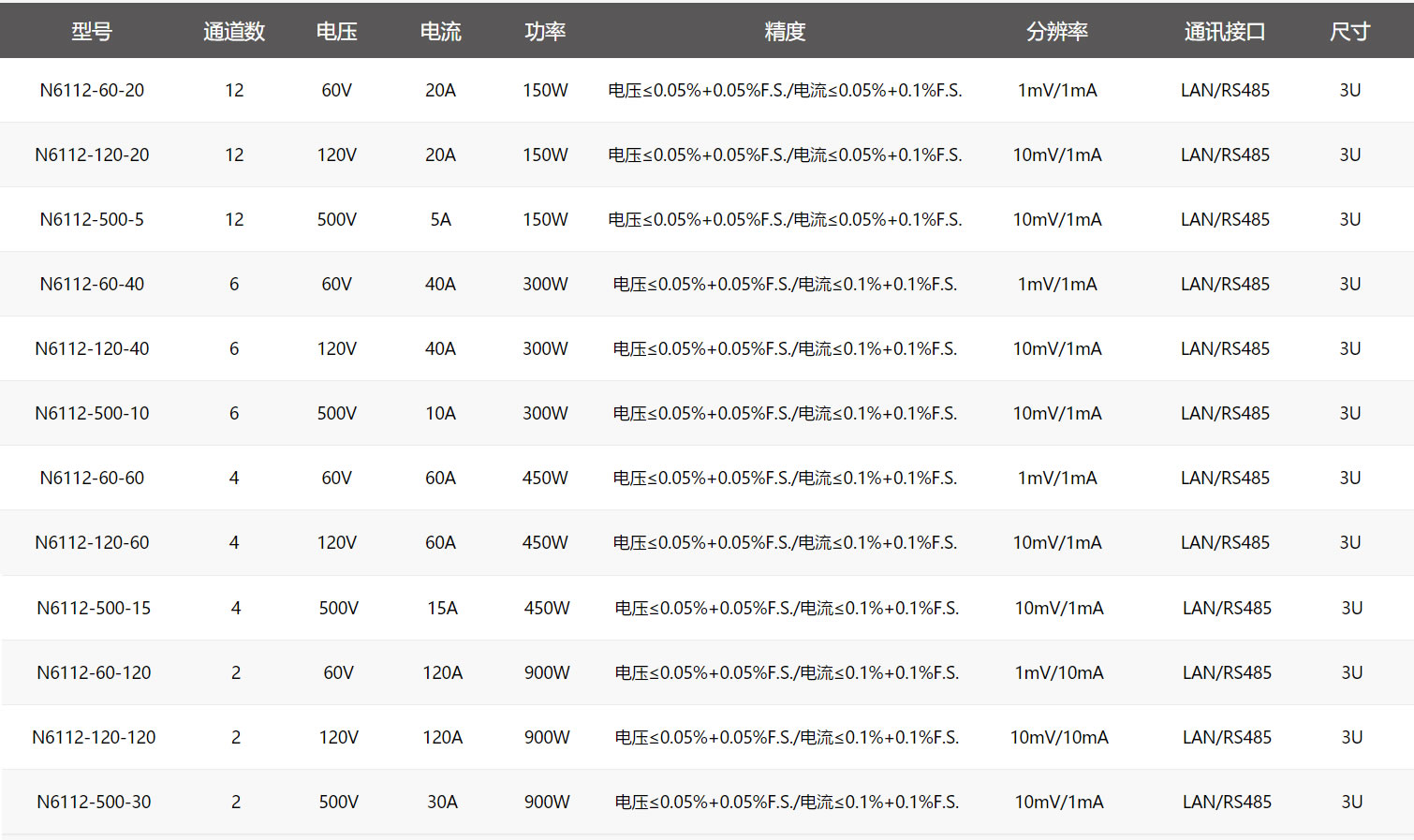This screenshot has height=840, width=1414.
Task: Select model N6112-60-20 in the table
Action: (92, 91)
